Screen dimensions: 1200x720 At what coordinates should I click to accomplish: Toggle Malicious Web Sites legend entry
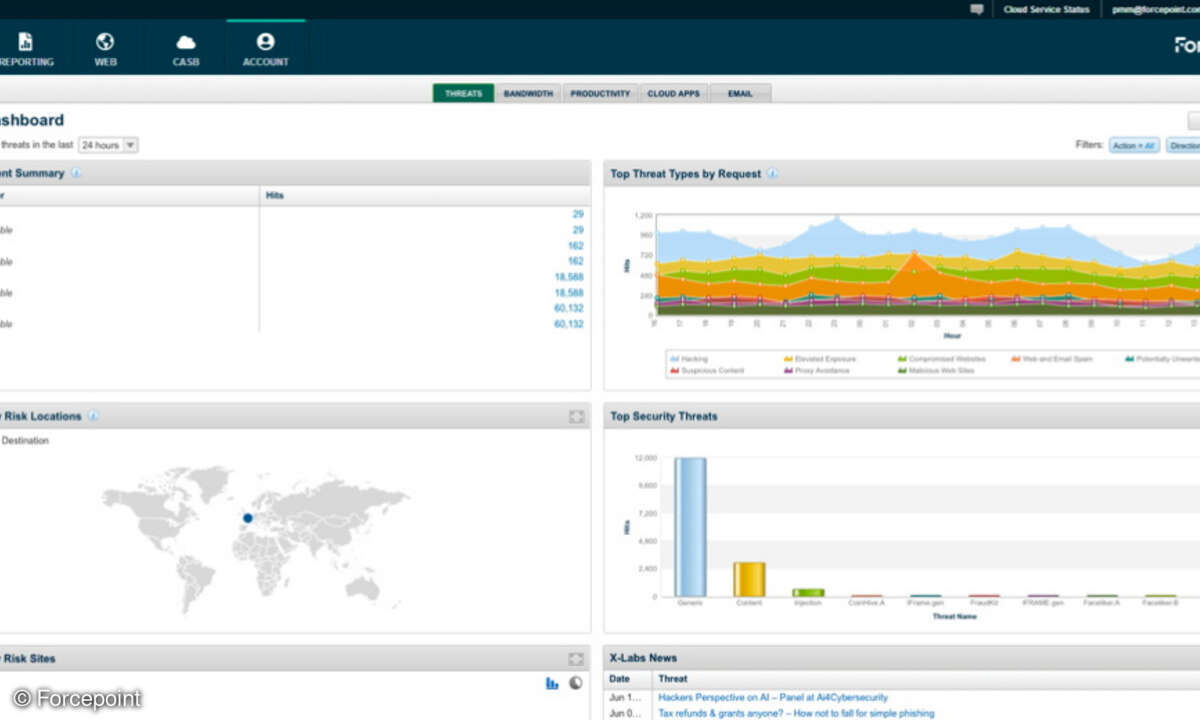point(937,370)
